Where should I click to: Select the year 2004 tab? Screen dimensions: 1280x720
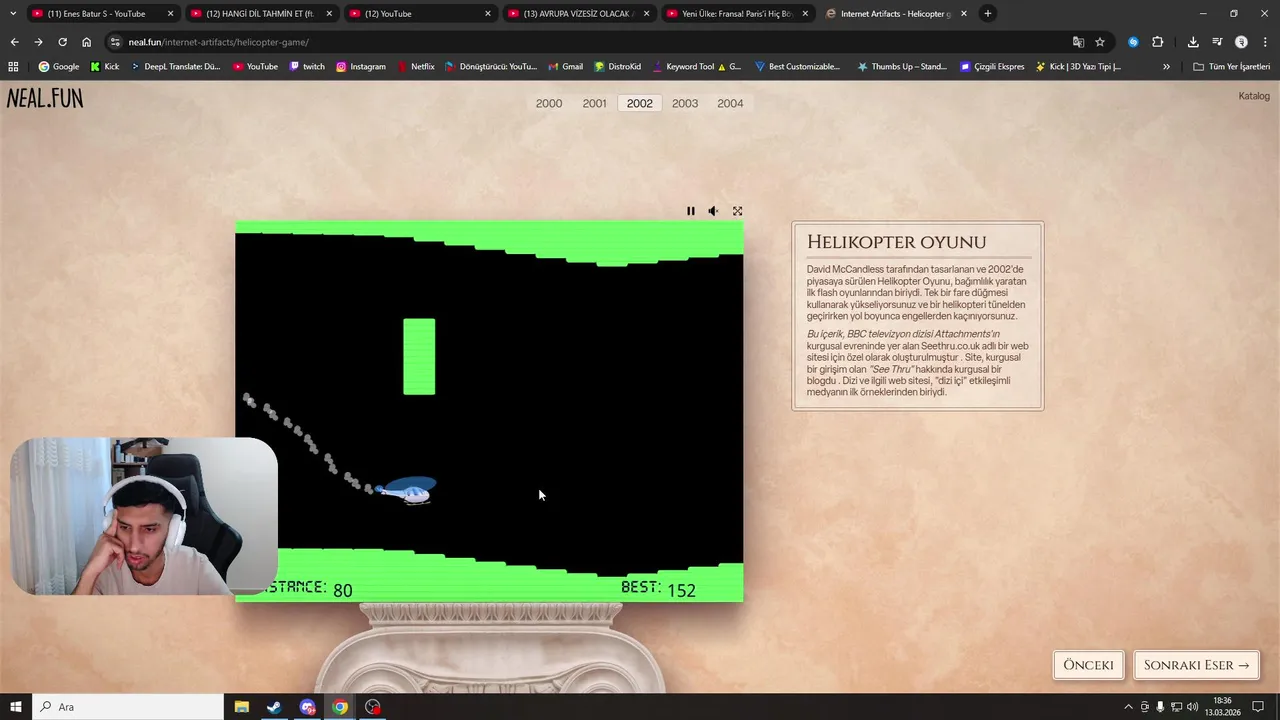pyautogui.click(x=730, y=103)
